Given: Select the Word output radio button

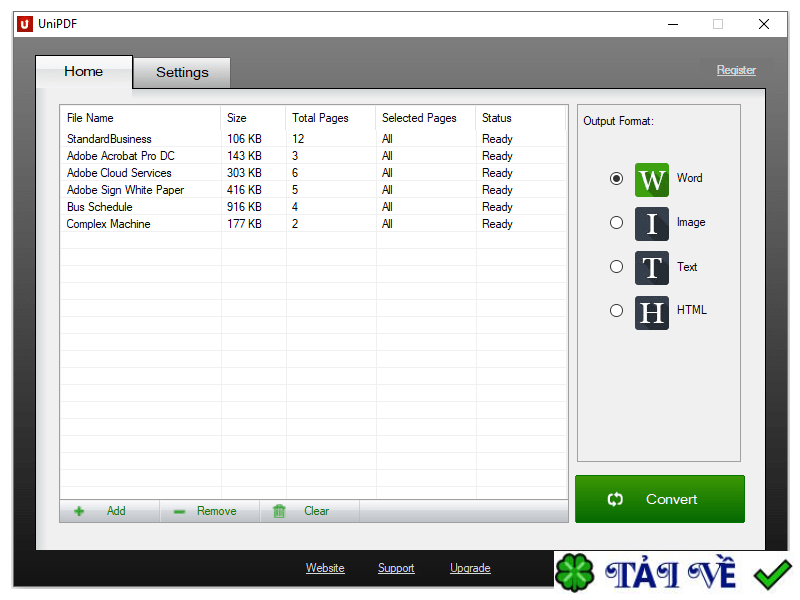Looking at the screenshot, I should click(616, 179).
